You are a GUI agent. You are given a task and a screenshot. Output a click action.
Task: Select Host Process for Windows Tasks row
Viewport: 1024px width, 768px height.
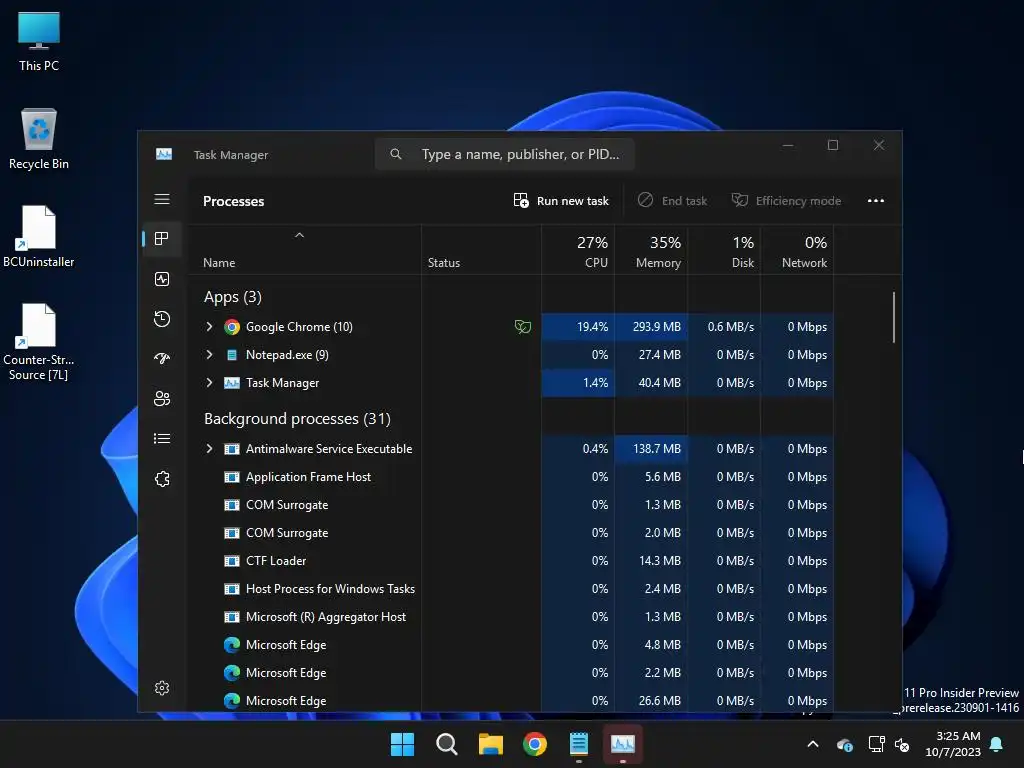[x=511, y=588]
